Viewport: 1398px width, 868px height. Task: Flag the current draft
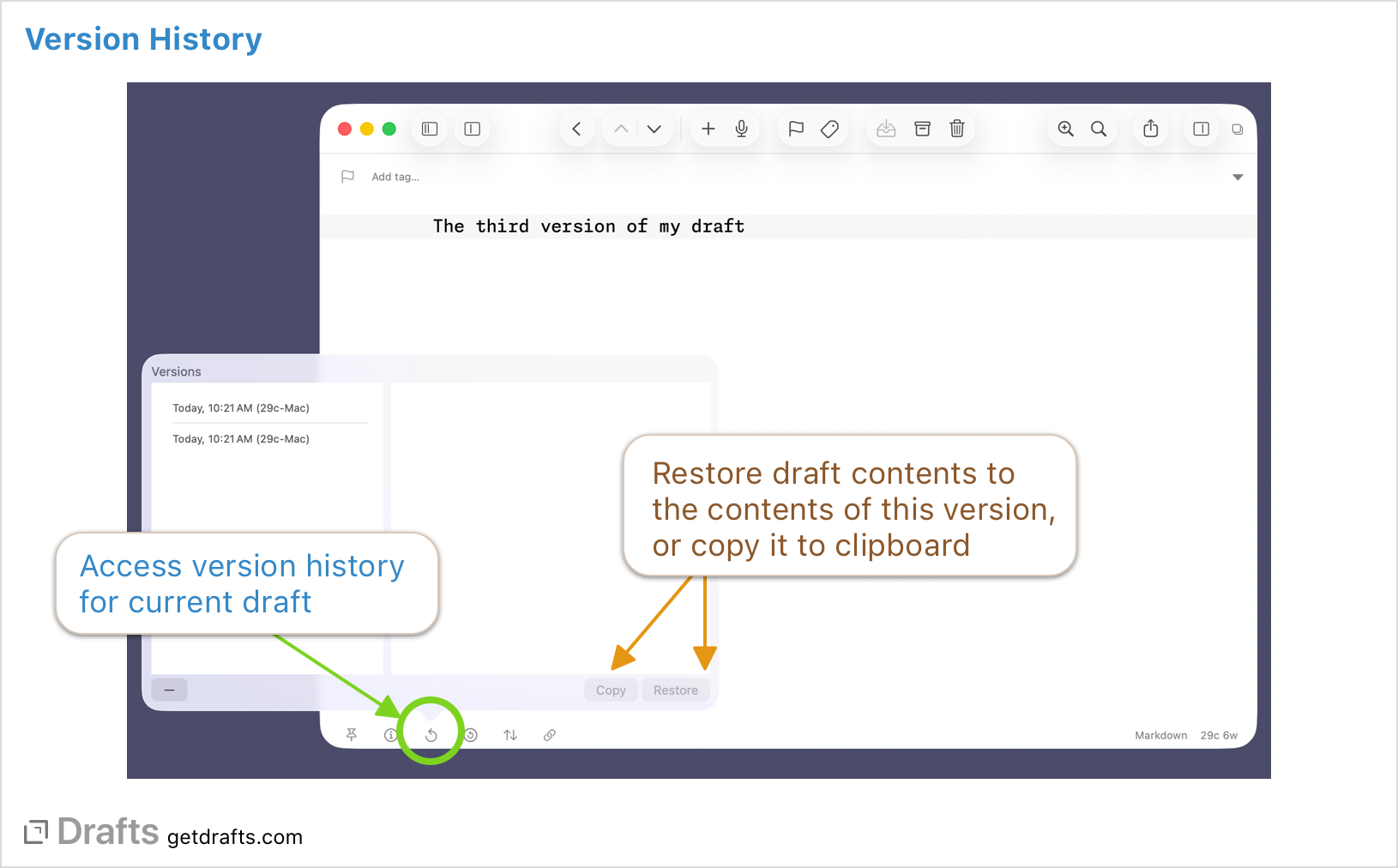(x=796, y=129)
